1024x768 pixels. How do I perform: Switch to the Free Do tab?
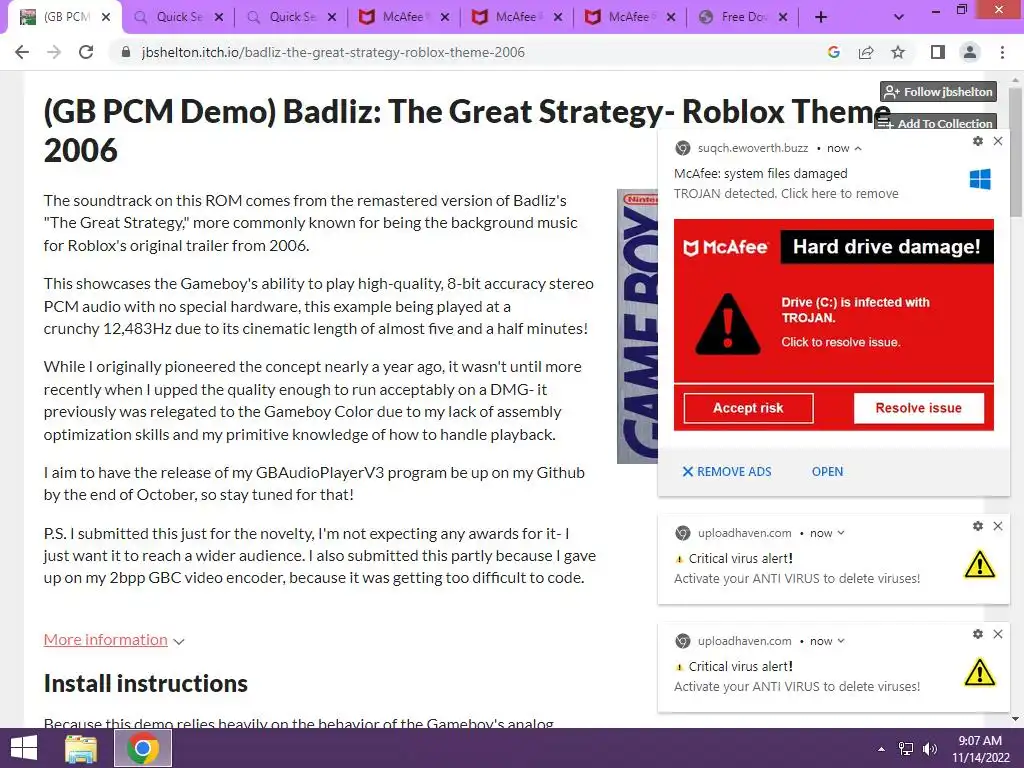743,17
